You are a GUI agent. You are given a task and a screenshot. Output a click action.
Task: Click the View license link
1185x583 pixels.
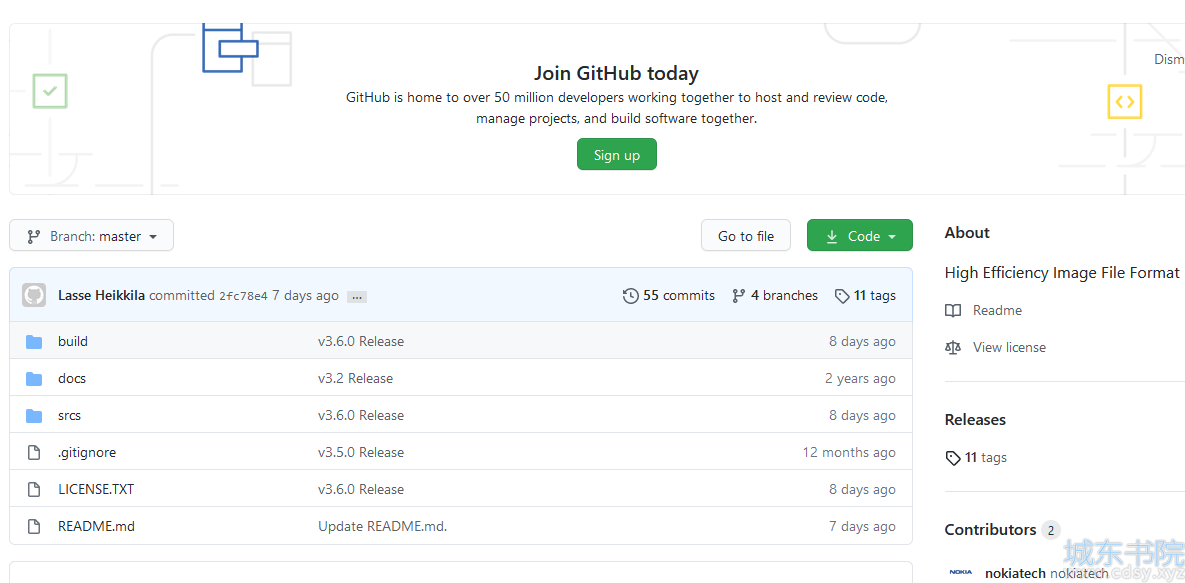click(1009, 347)
